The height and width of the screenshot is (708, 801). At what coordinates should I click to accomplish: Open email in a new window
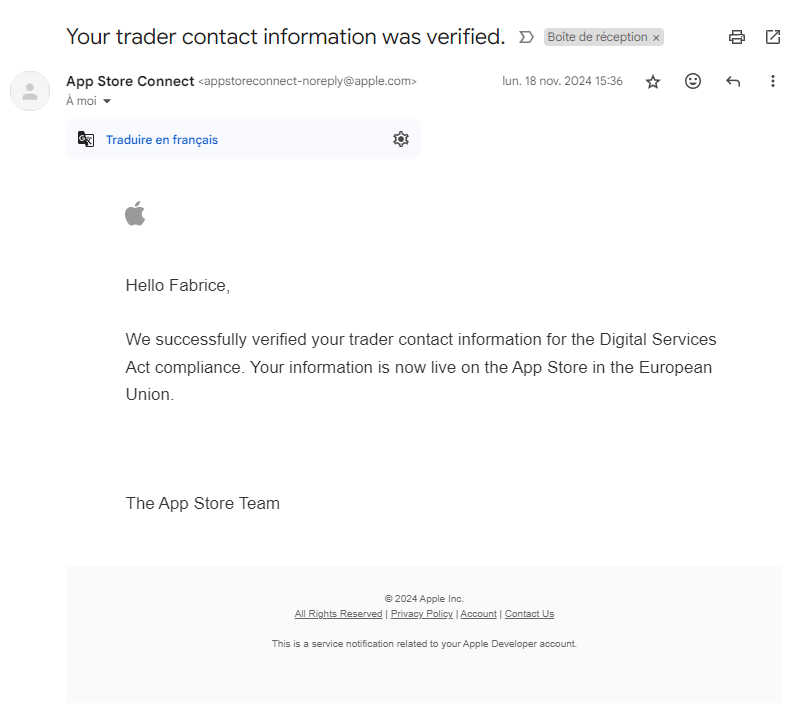pyautogui.click(x=772, y=37)
